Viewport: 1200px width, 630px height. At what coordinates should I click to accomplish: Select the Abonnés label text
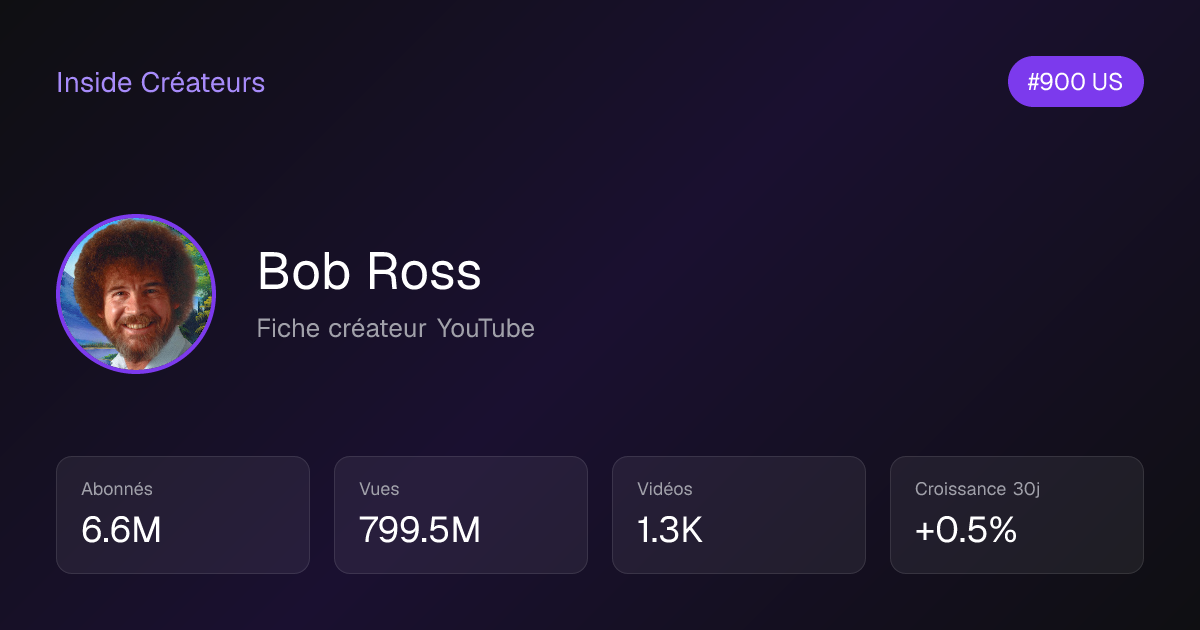[x=117, y=489]
